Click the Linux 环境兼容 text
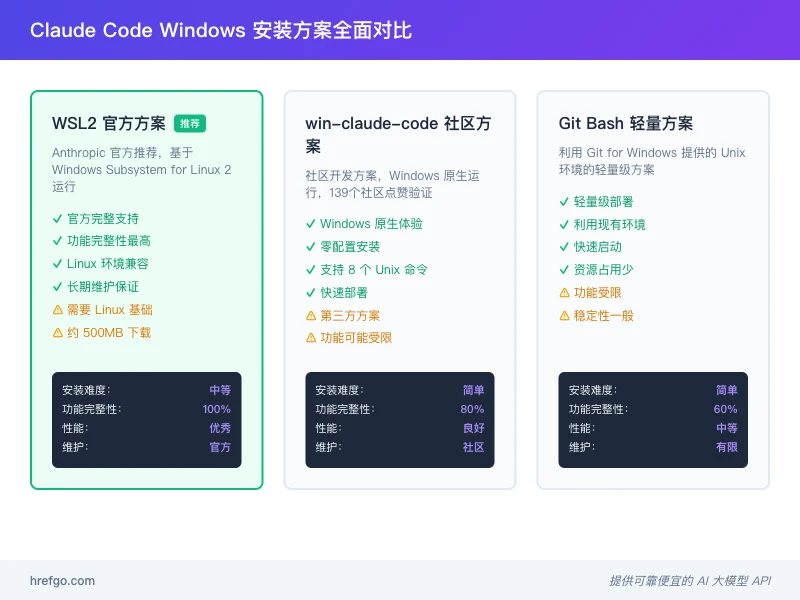 [x=108, y=264]
